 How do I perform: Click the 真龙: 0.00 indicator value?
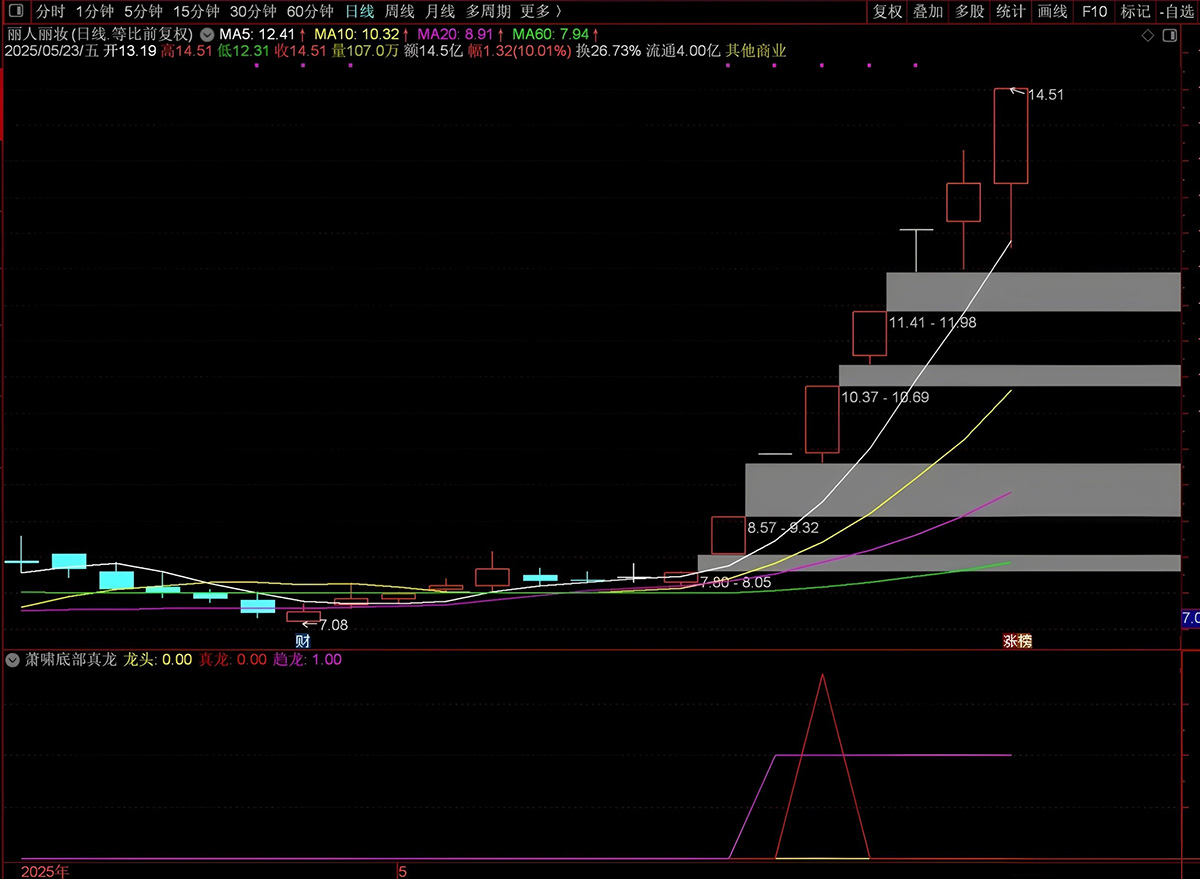(232, 660)
